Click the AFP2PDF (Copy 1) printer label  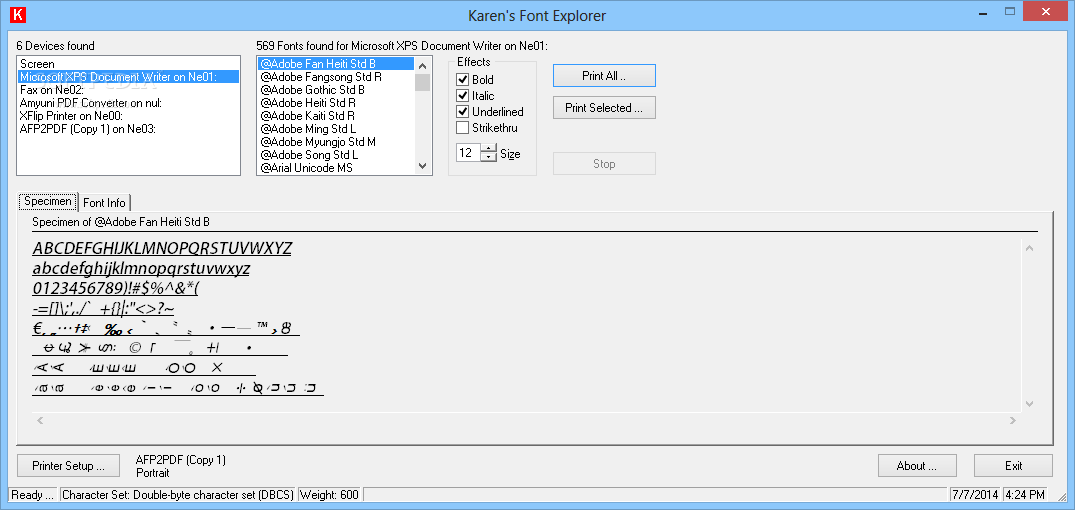[181, 460]
